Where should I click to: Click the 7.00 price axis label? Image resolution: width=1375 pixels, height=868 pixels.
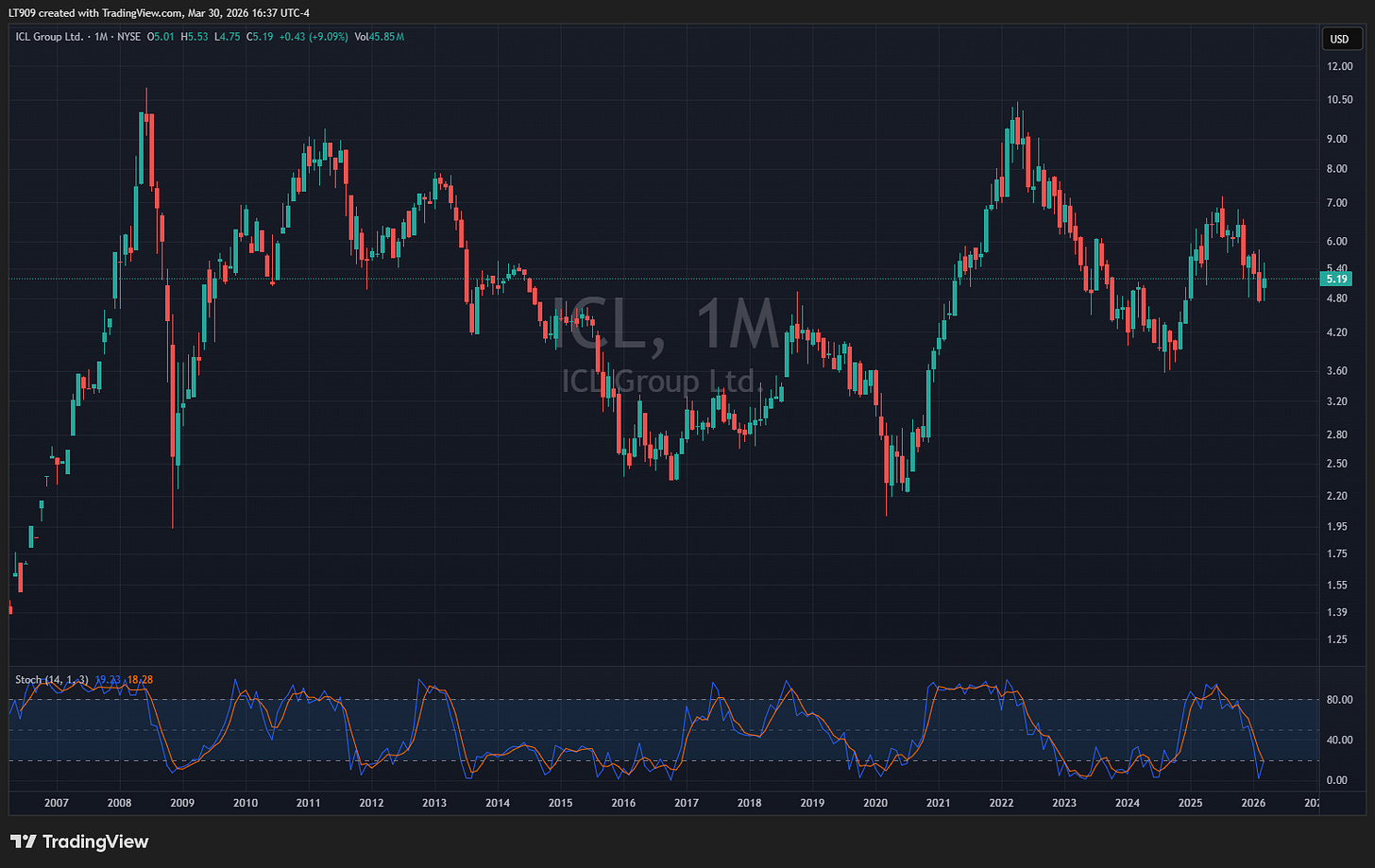tap(1339, 203)
